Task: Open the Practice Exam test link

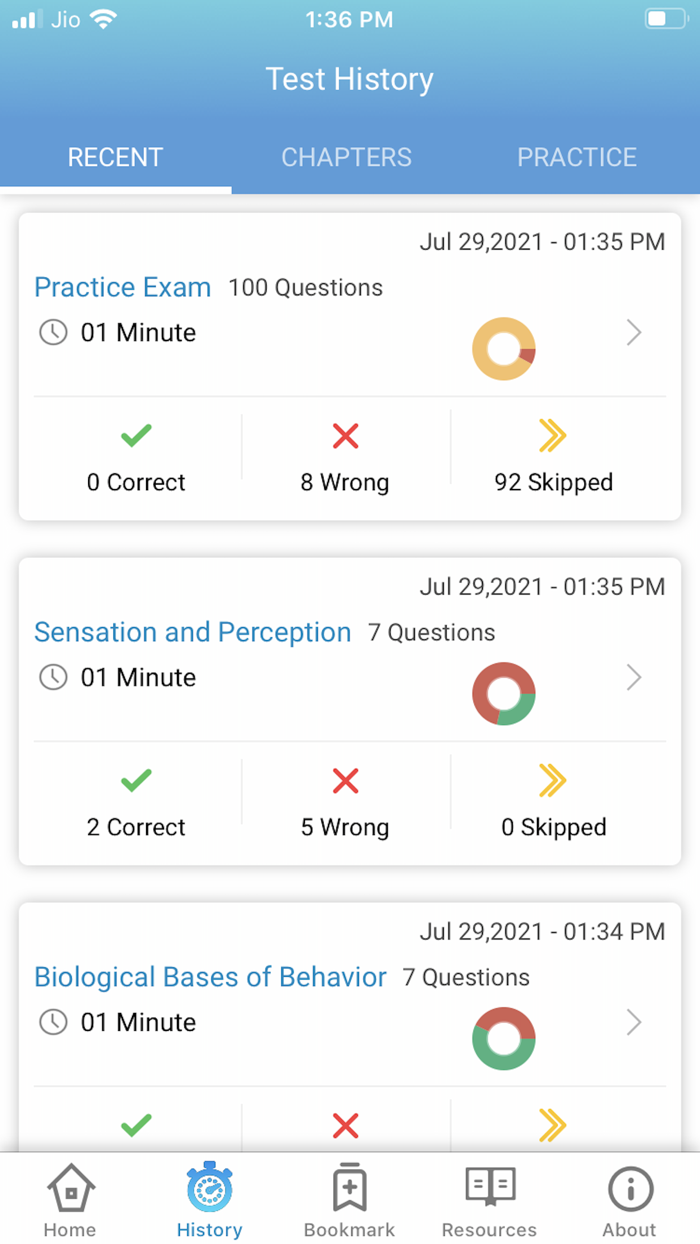Action: pyautogui.click(x=123, y=287)
